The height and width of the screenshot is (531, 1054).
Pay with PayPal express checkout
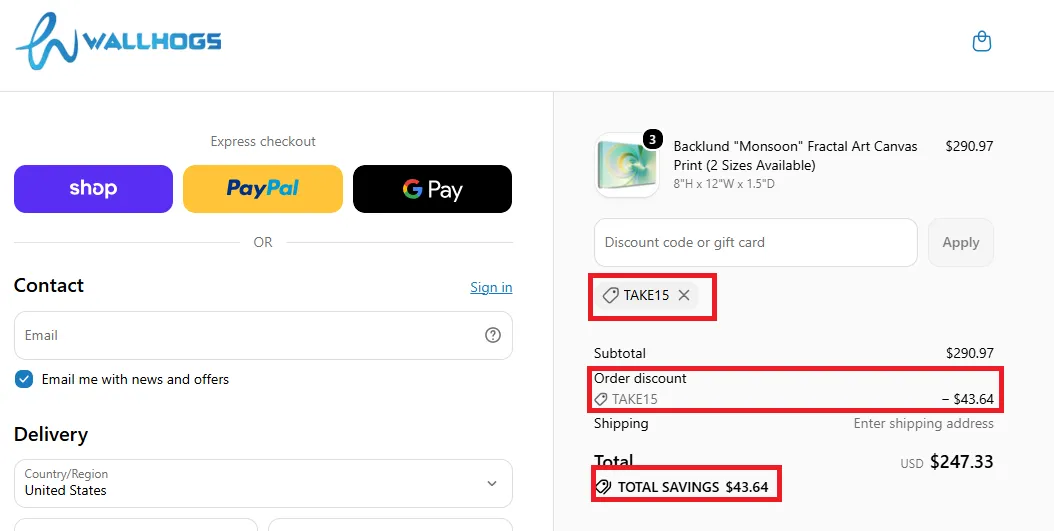(x=263, y=189)
